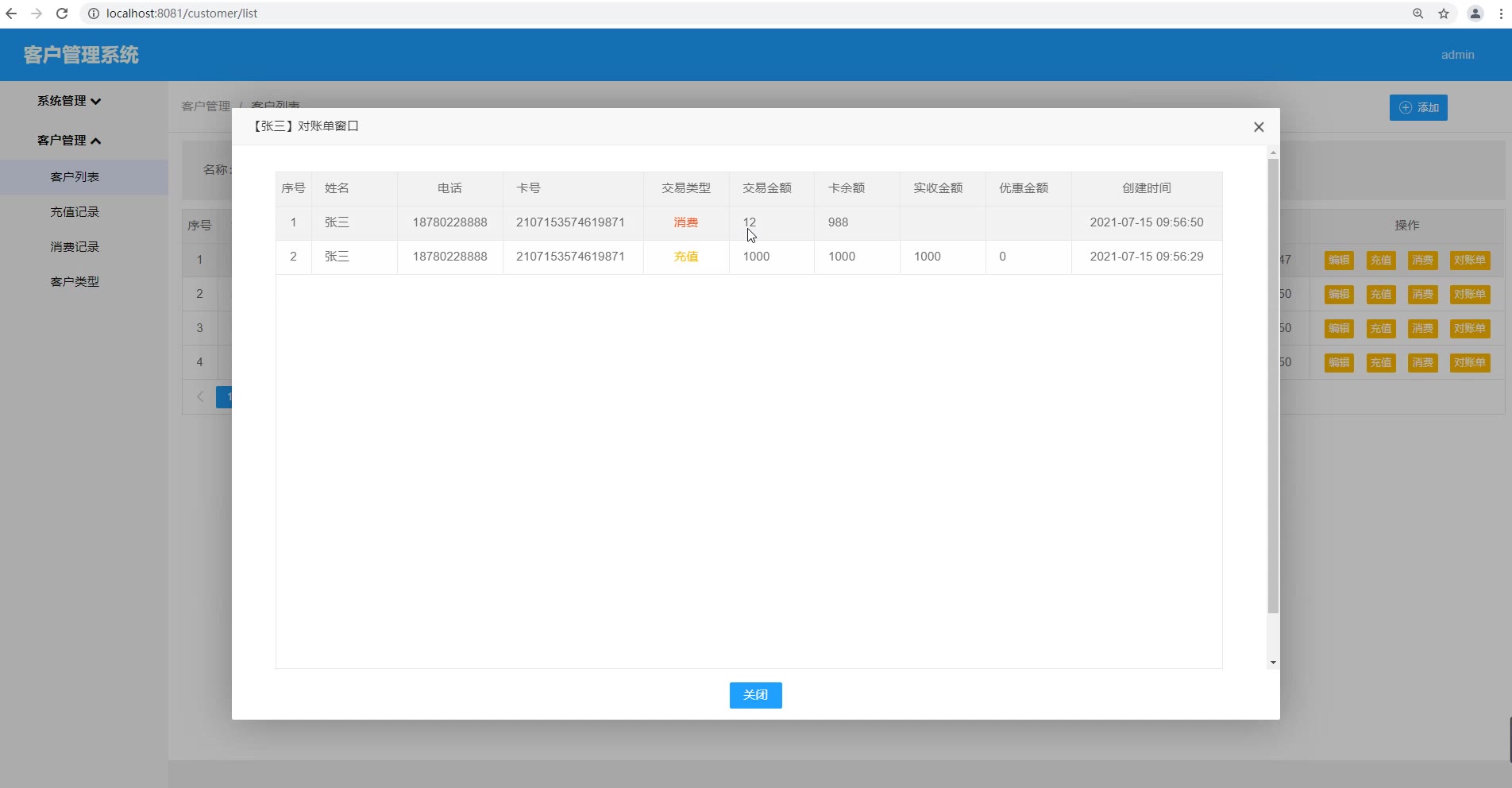Click 对账单 for customer row 3 behind dialog
The height and width of the screenshot is (788, 1512).
pos(1469,328)
